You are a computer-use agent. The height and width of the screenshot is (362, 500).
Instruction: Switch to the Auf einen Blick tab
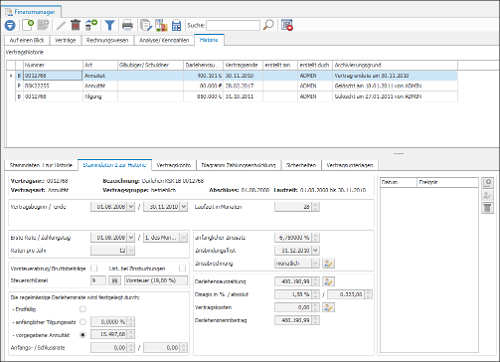pos(27,40)
